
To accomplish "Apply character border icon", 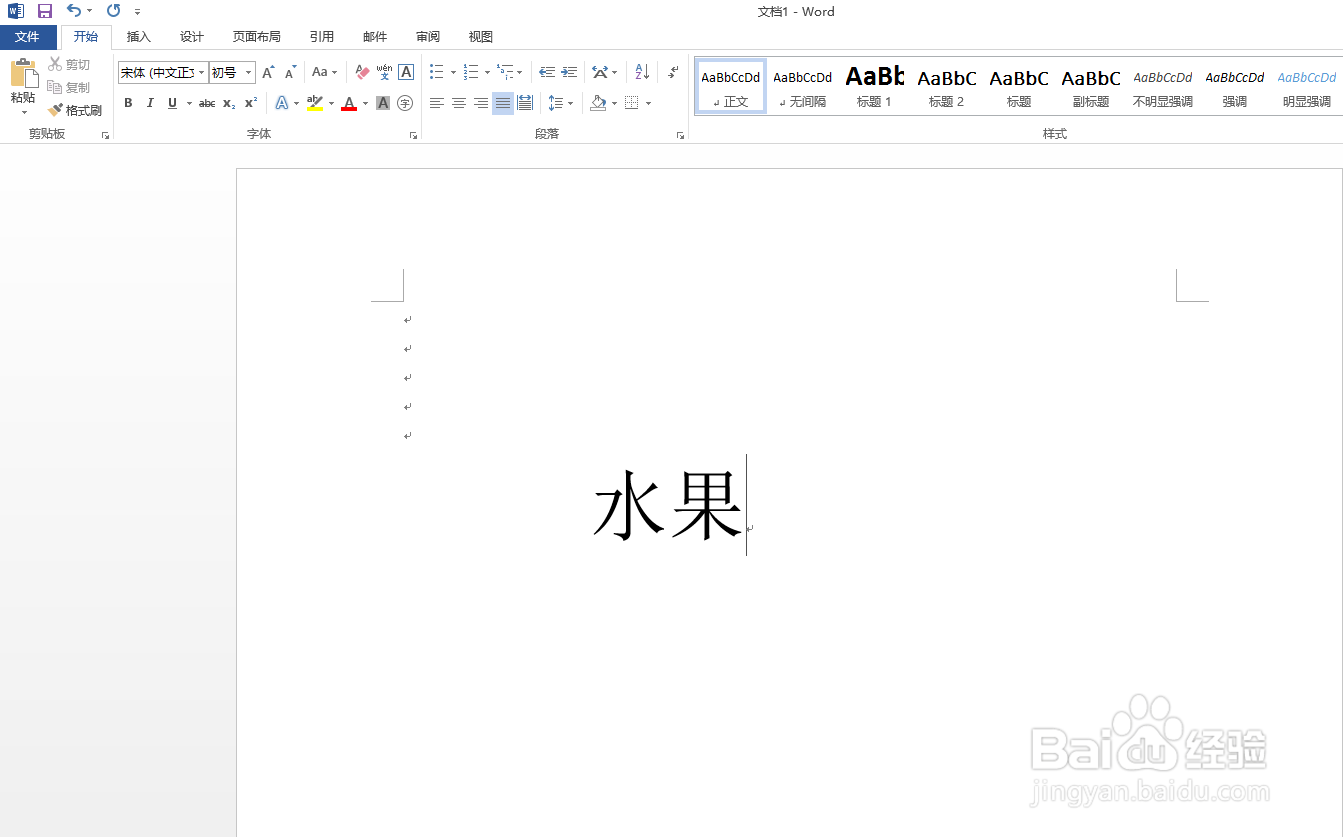I will click(x=406, y=72).
